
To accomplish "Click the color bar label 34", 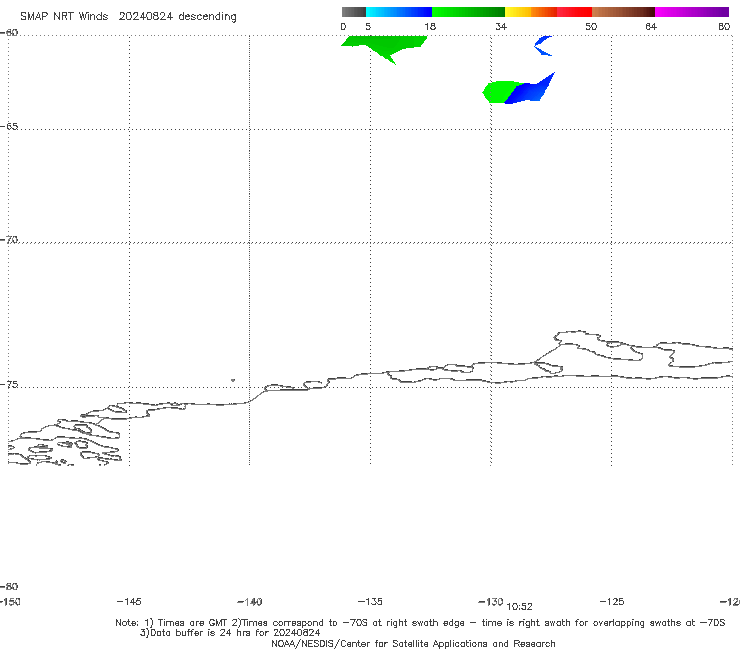I will [501, 26].
